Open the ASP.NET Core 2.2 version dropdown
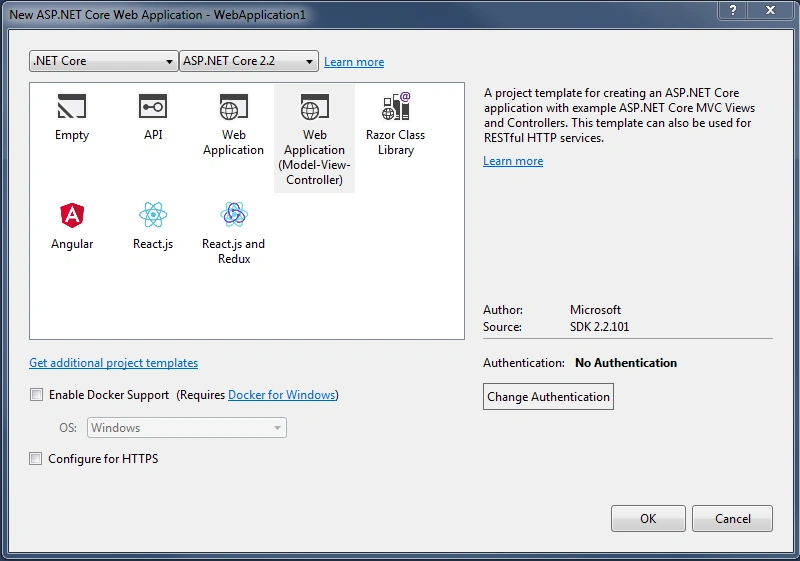This screenshot has width=800, height=561. click(249, 61)
